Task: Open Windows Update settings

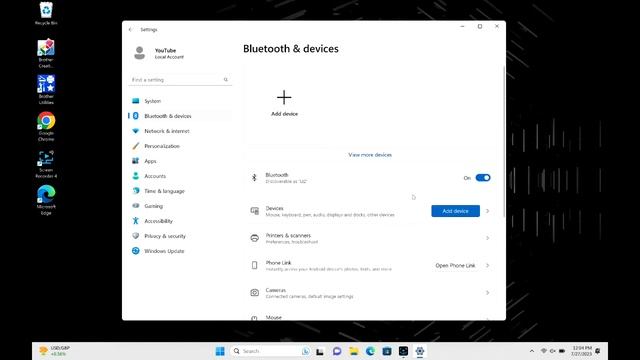Action: (180, 251)
